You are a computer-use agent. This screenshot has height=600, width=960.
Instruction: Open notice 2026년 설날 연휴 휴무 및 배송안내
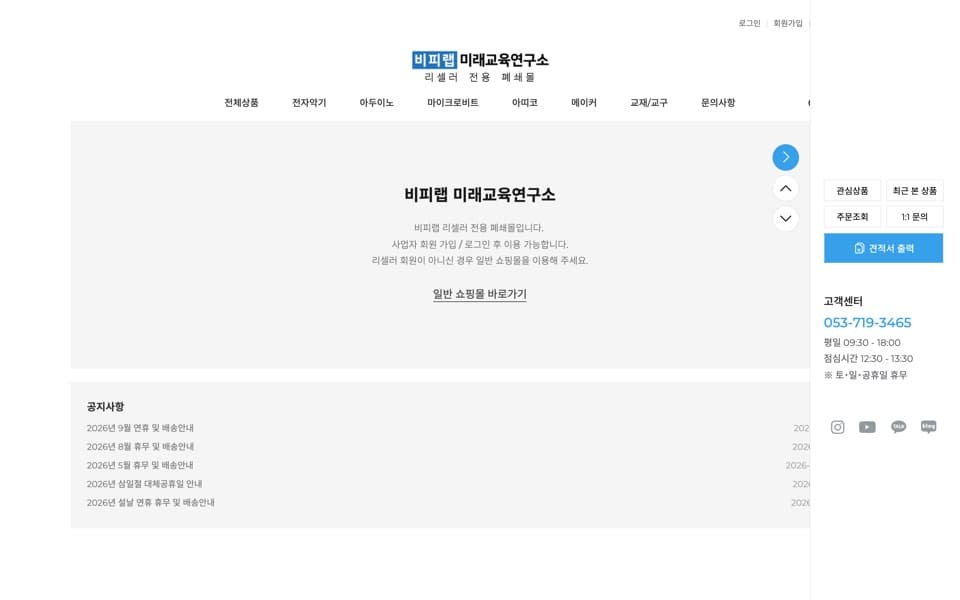(151, 503)
